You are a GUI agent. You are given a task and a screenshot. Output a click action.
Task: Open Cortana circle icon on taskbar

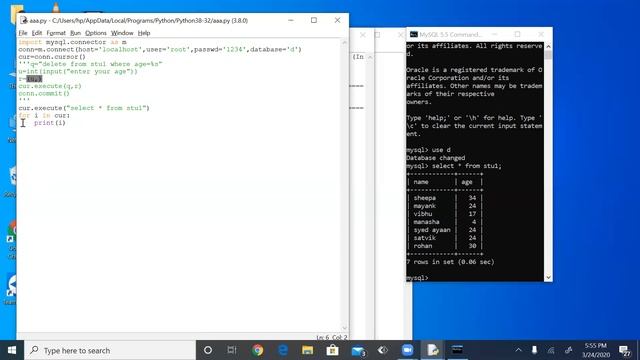coord(208,350)
